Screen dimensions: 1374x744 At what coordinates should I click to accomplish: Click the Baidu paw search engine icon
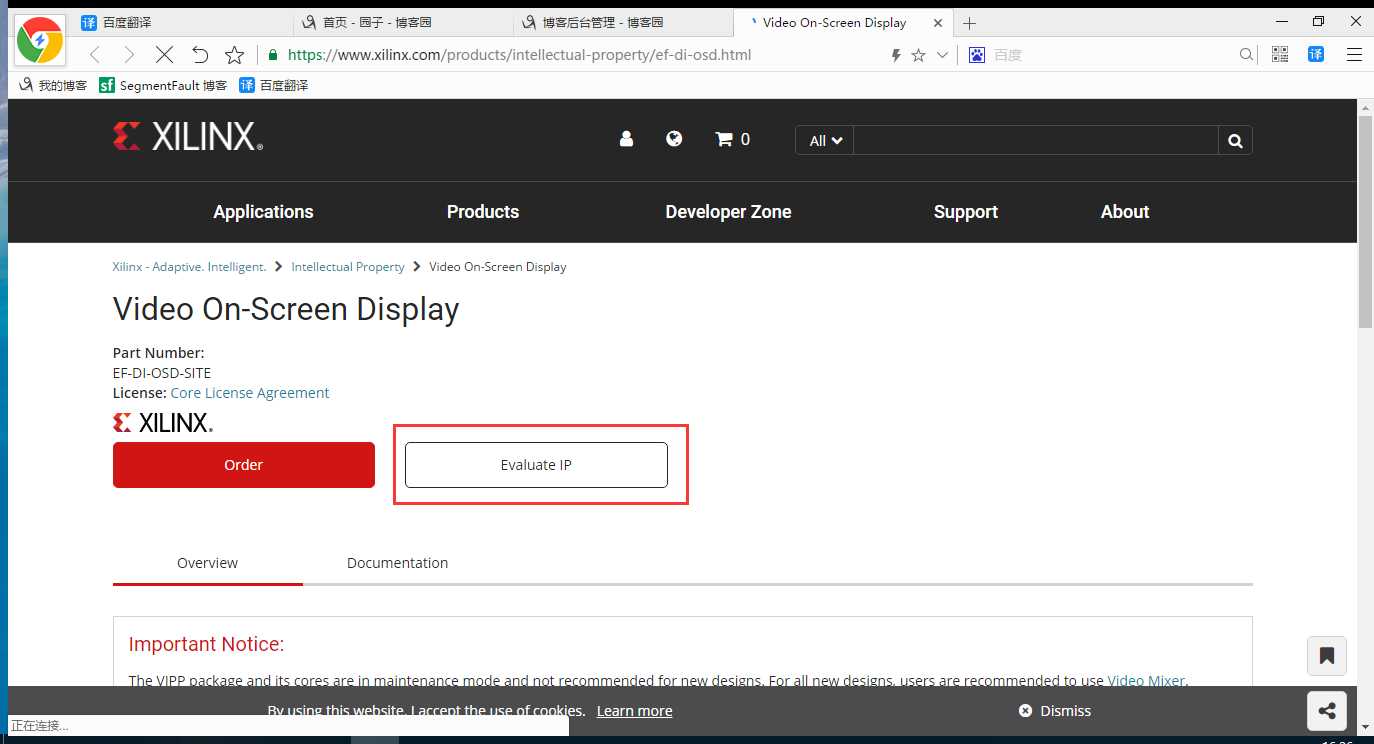[x=976, y=55]
